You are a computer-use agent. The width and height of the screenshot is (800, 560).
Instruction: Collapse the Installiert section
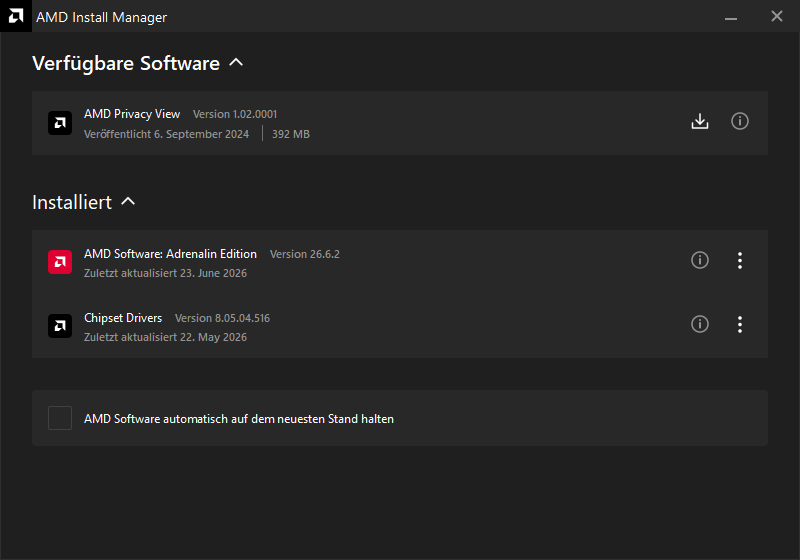coord(128,201)
